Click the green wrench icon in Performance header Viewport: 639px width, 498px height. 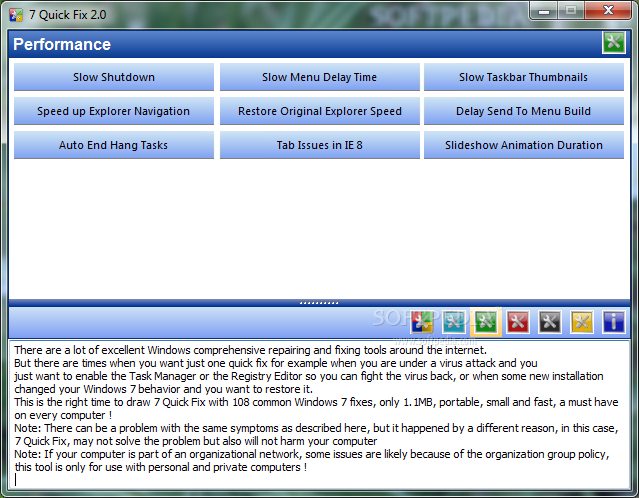coord(614,42)
